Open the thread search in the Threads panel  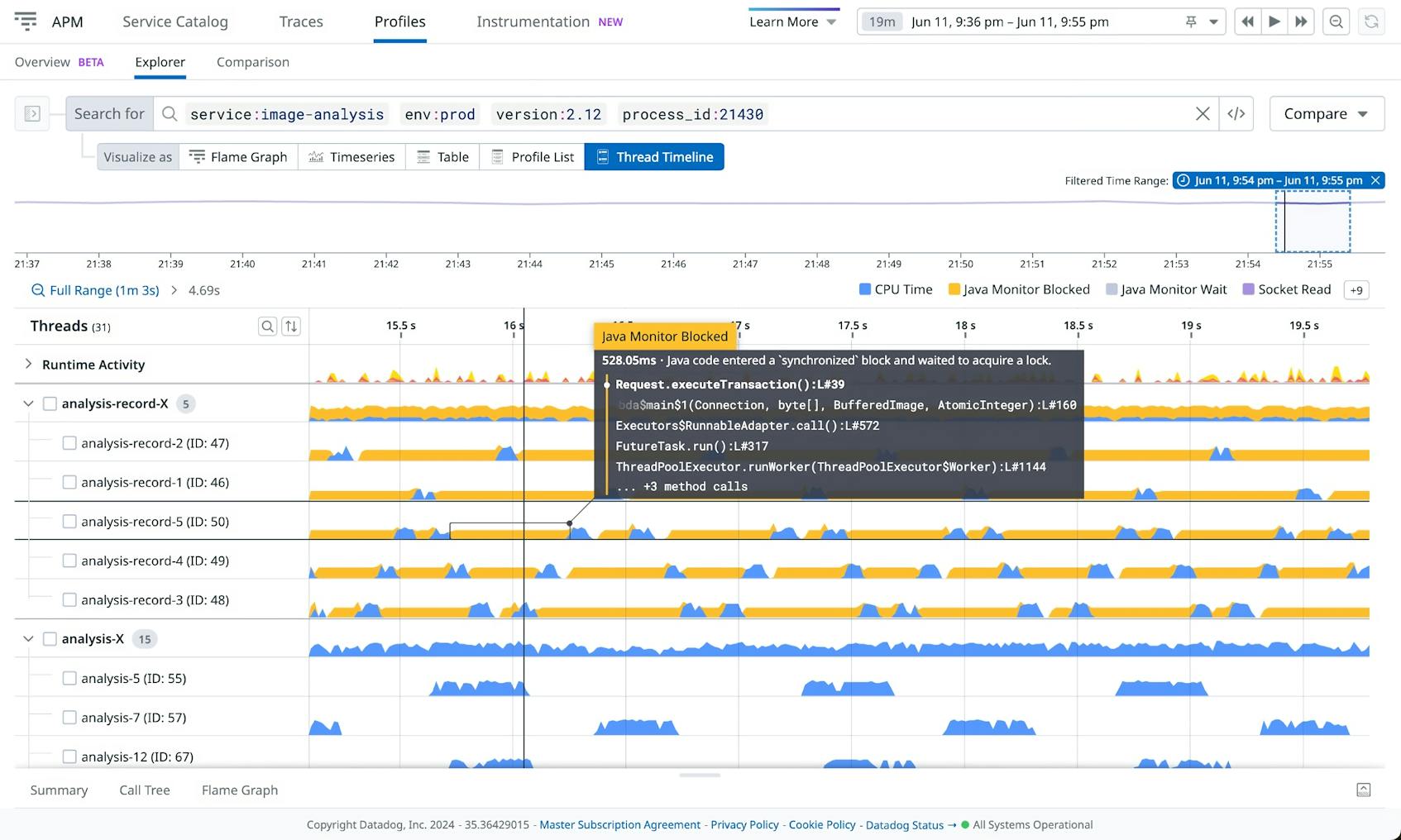point(268,326)
